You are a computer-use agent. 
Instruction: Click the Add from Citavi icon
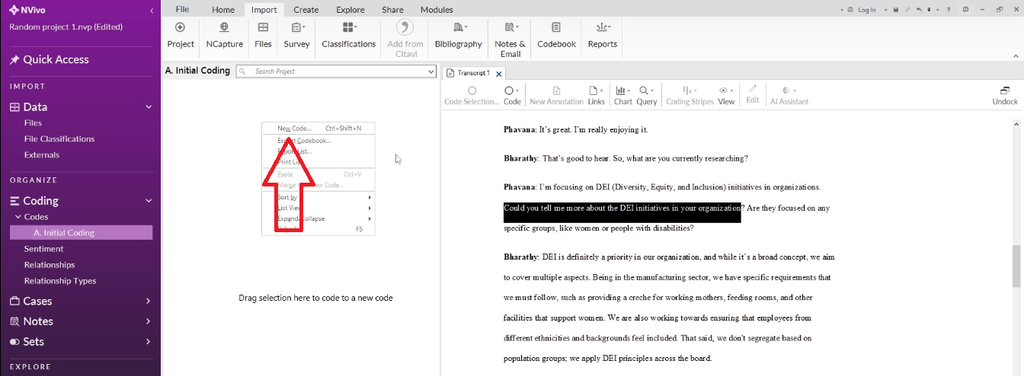pyautogui.click(x=406, y=27)
